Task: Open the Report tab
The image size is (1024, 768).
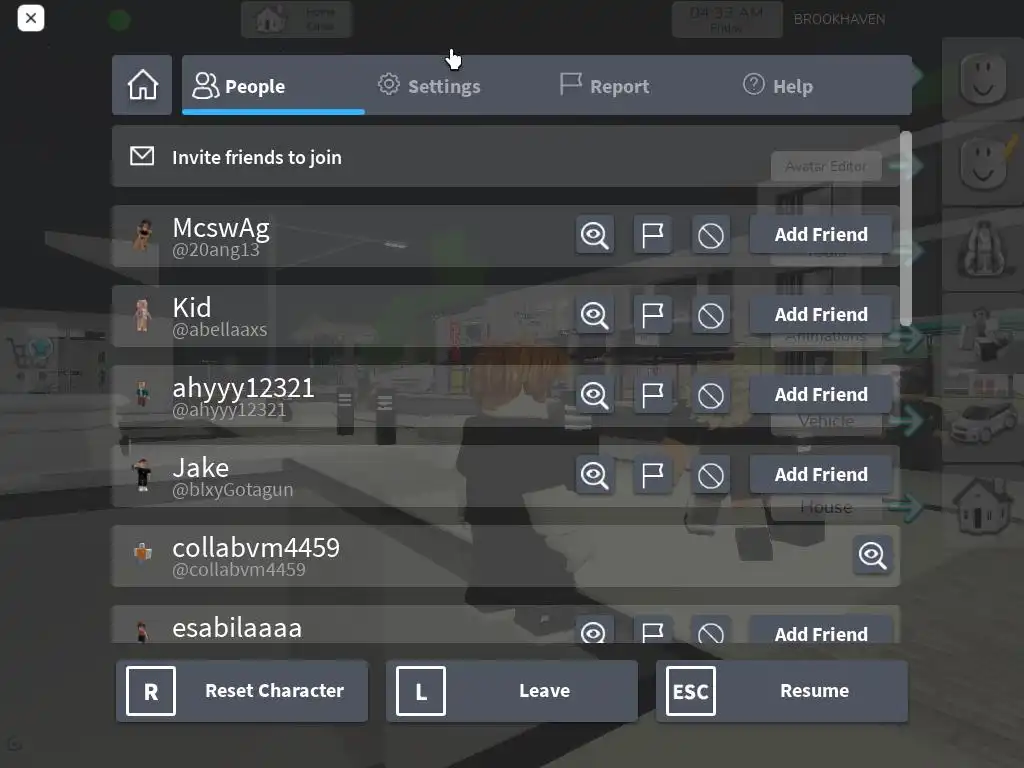Action: (605, 86)
